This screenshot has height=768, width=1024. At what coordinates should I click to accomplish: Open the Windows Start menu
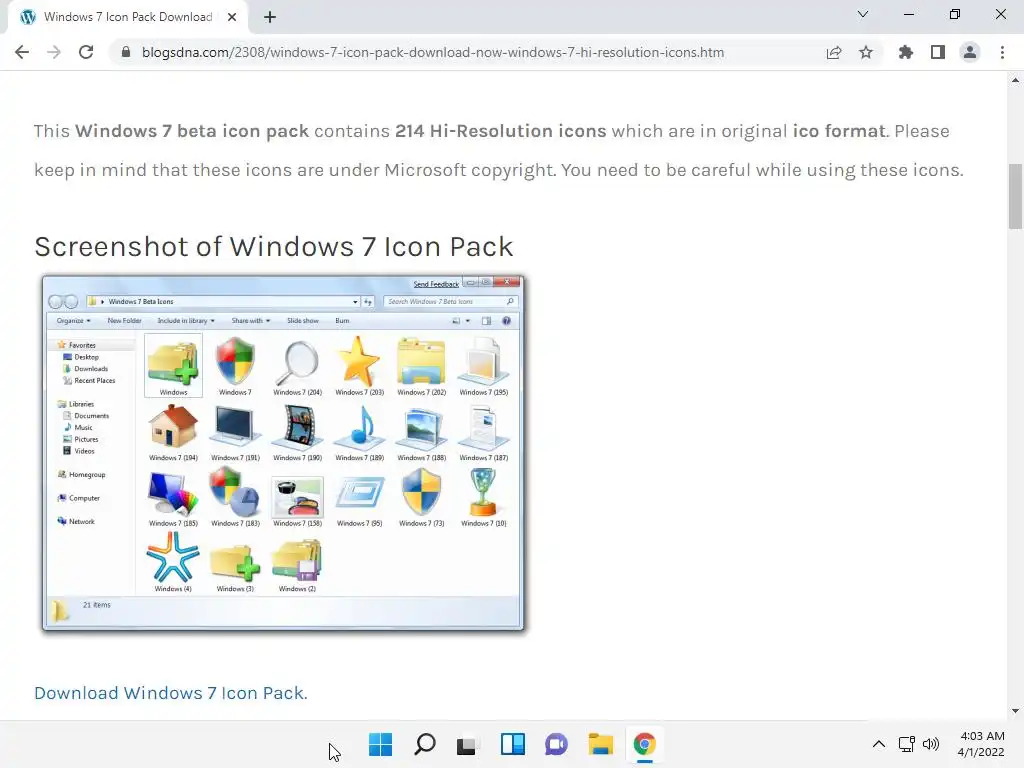click(x=380, y=744)
